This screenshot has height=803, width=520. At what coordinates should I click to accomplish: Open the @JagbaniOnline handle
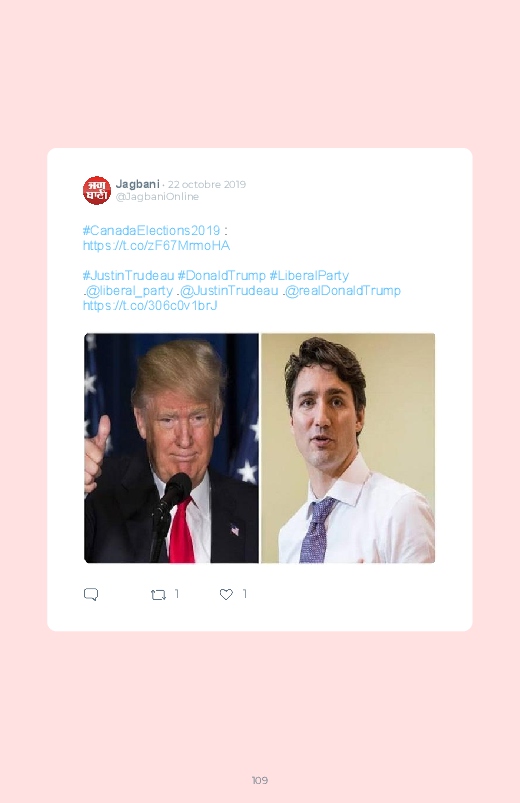pos(157,197)
